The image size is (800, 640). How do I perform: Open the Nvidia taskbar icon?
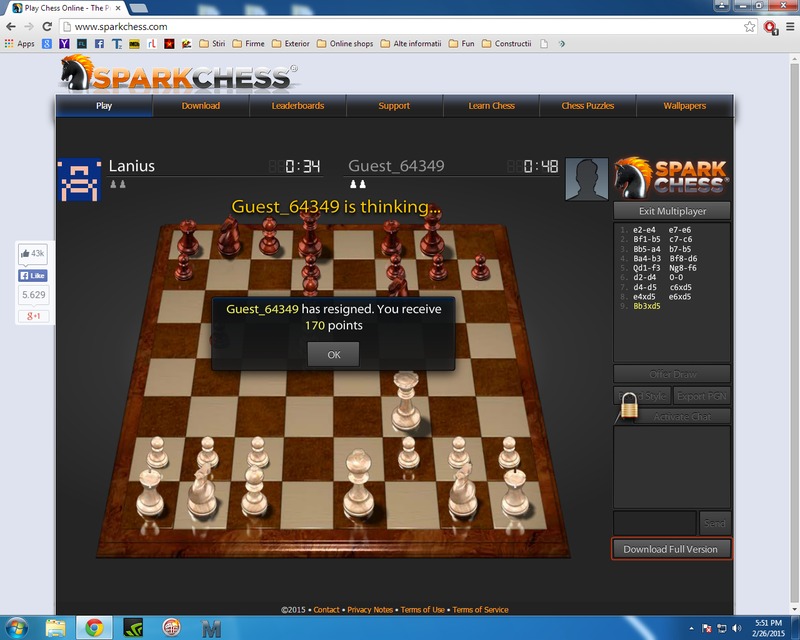click(x=133, y=628)
